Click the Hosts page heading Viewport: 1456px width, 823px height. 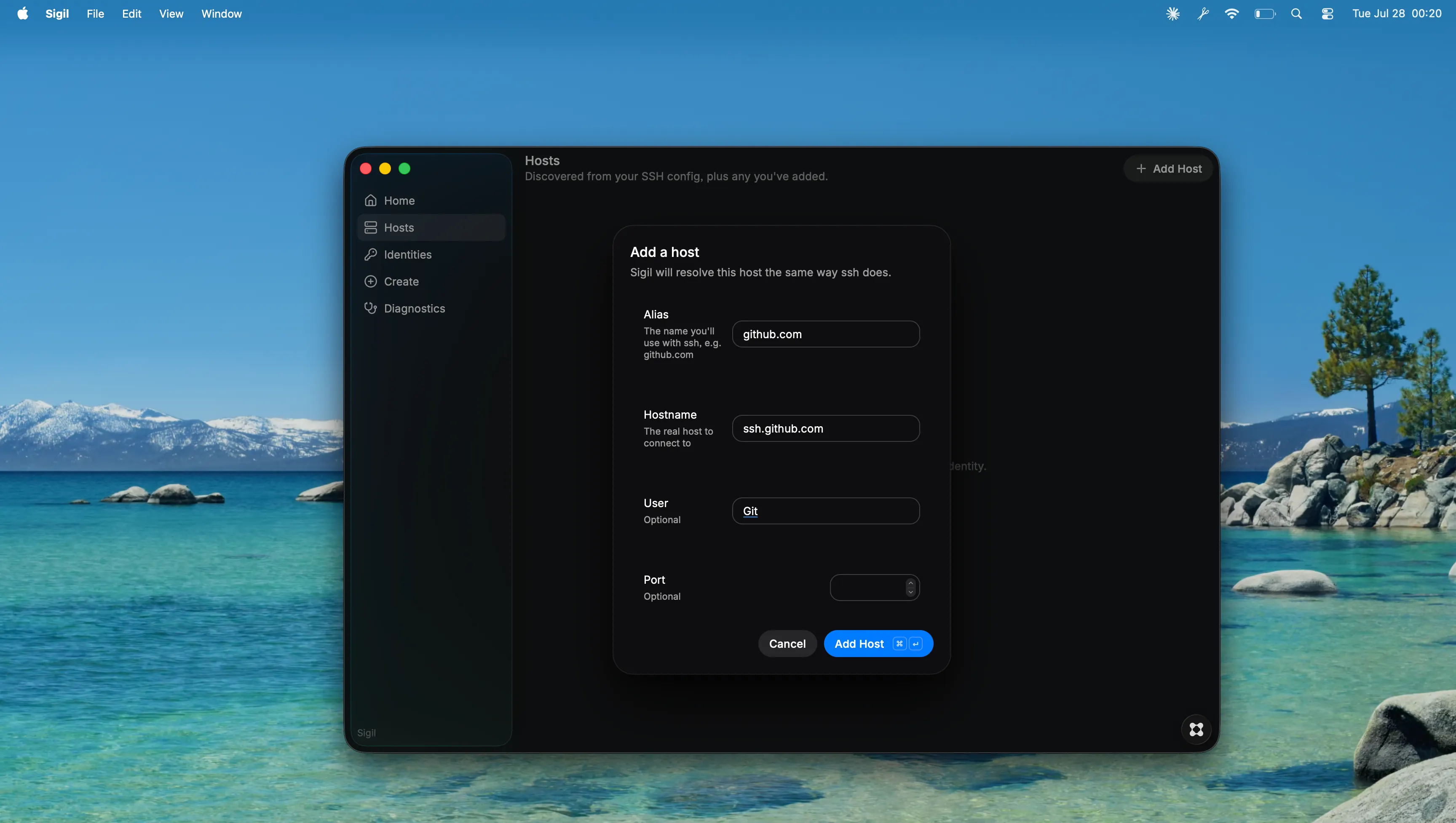click(x=542, y=160)
